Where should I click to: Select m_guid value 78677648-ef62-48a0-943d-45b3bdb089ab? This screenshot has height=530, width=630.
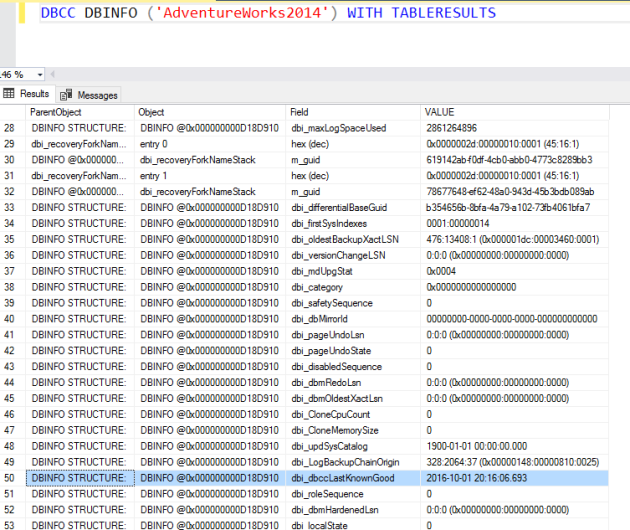[x=515, y=192]
